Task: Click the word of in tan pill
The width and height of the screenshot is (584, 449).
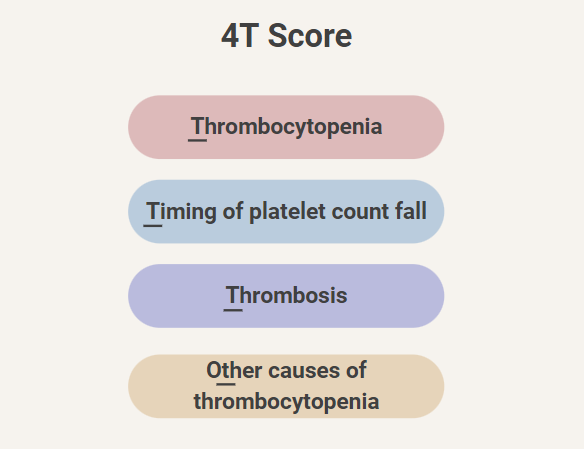Action: (x=356, y=370)
